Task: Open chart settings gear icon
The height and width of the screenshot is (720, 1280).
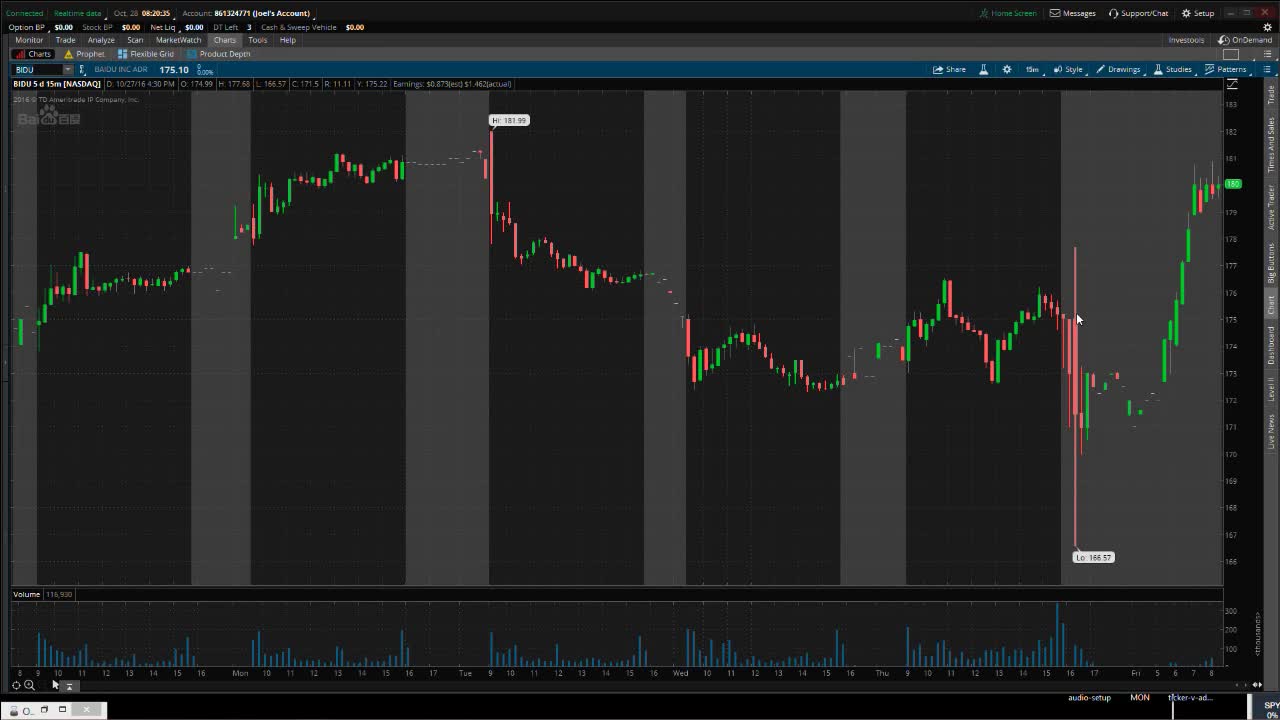Action: 1007,70
